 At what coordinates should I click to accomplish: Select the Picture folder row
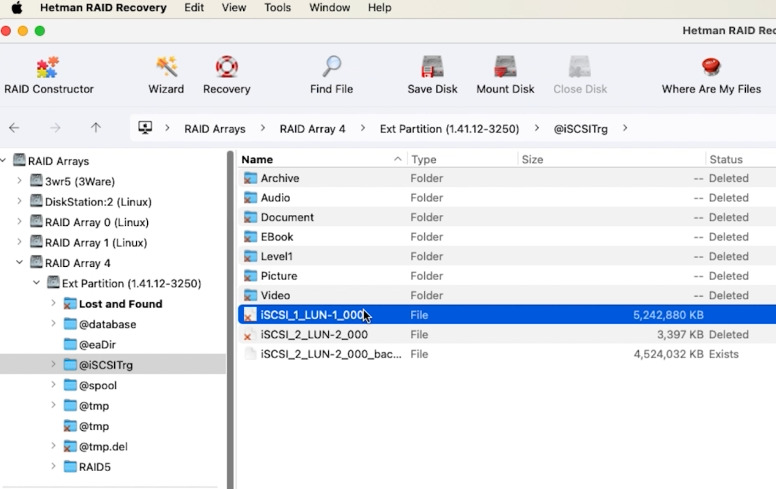click(x=507, y=276)
